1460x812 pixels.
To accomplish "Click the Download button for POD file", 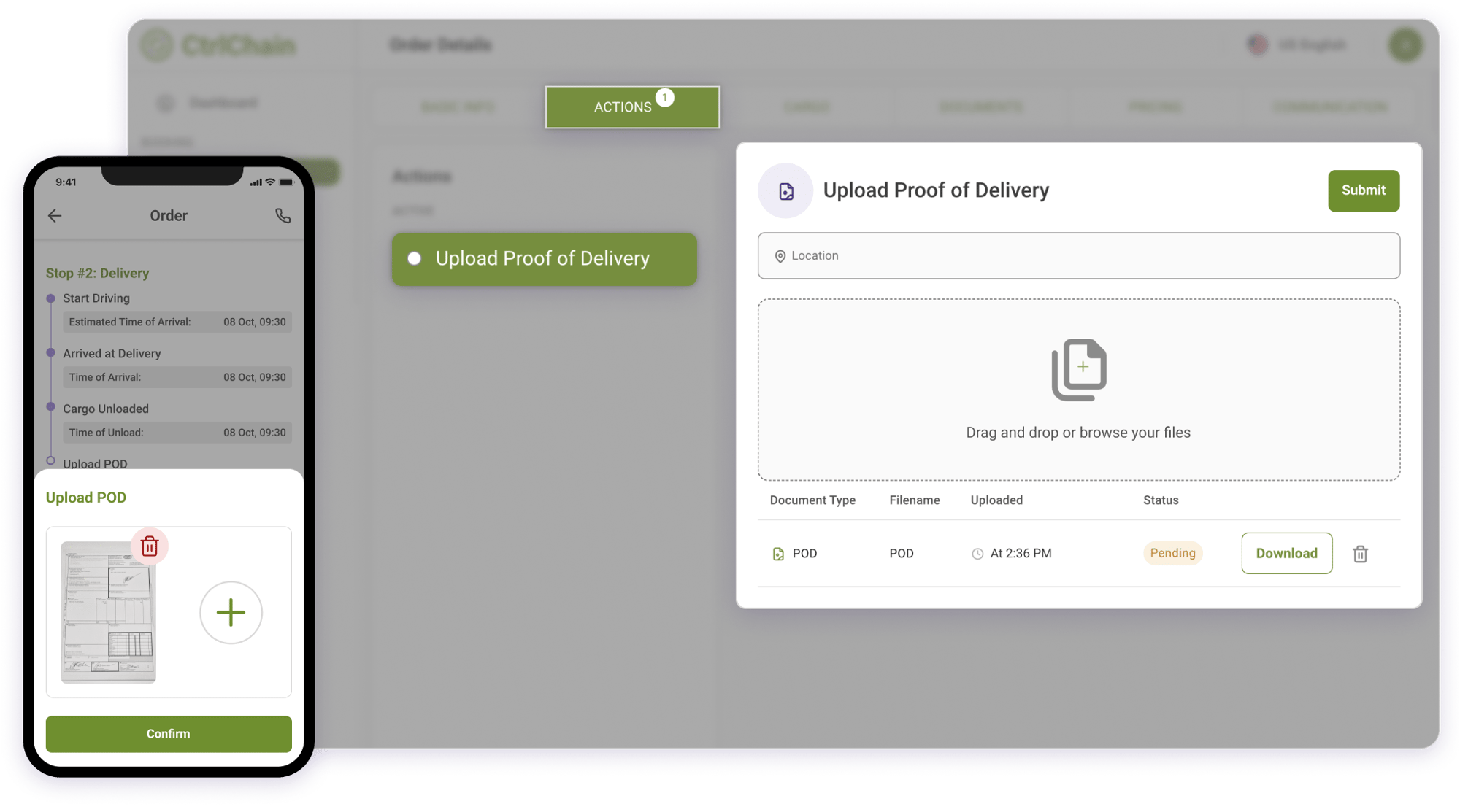I will pos(1288,554).
